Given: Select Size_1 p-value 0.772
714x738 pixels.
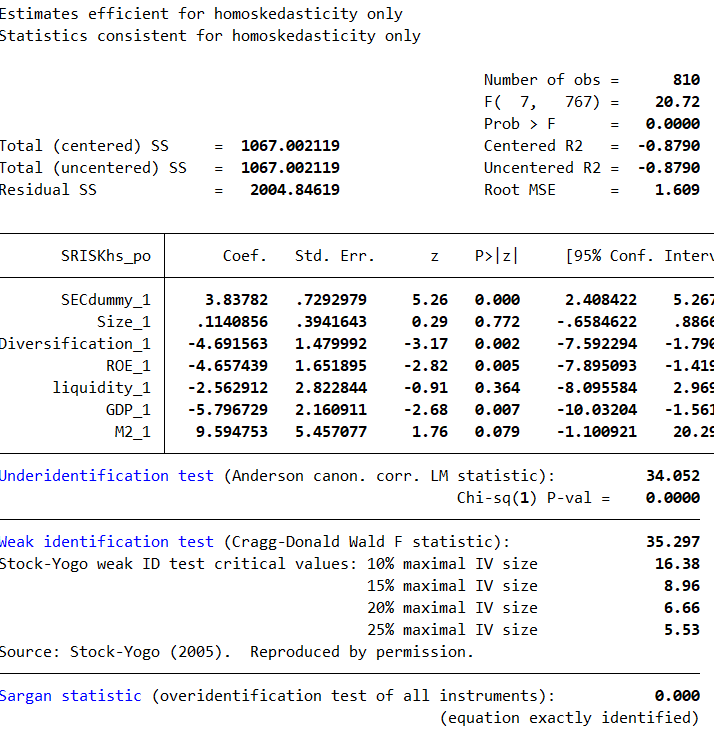Looking at the screenshot, I should coord(497,322).
